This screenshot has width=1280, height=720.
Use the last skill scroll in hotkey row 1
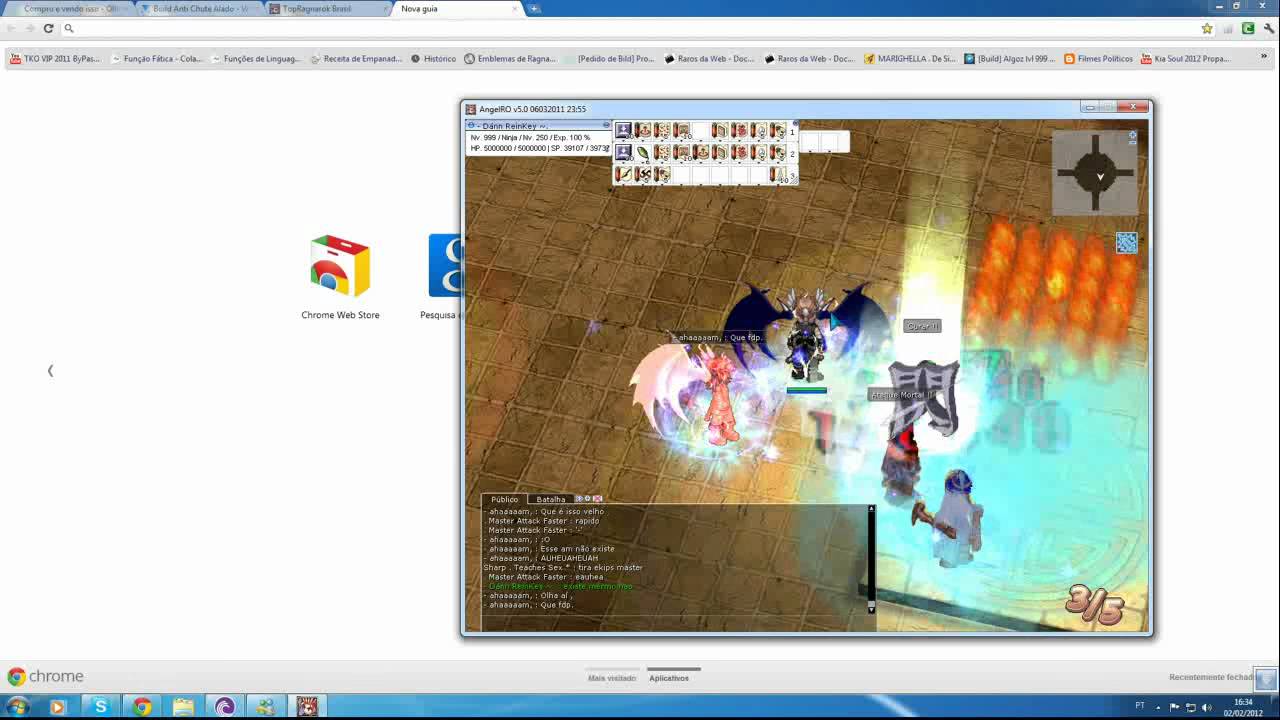tap(778, 131)
